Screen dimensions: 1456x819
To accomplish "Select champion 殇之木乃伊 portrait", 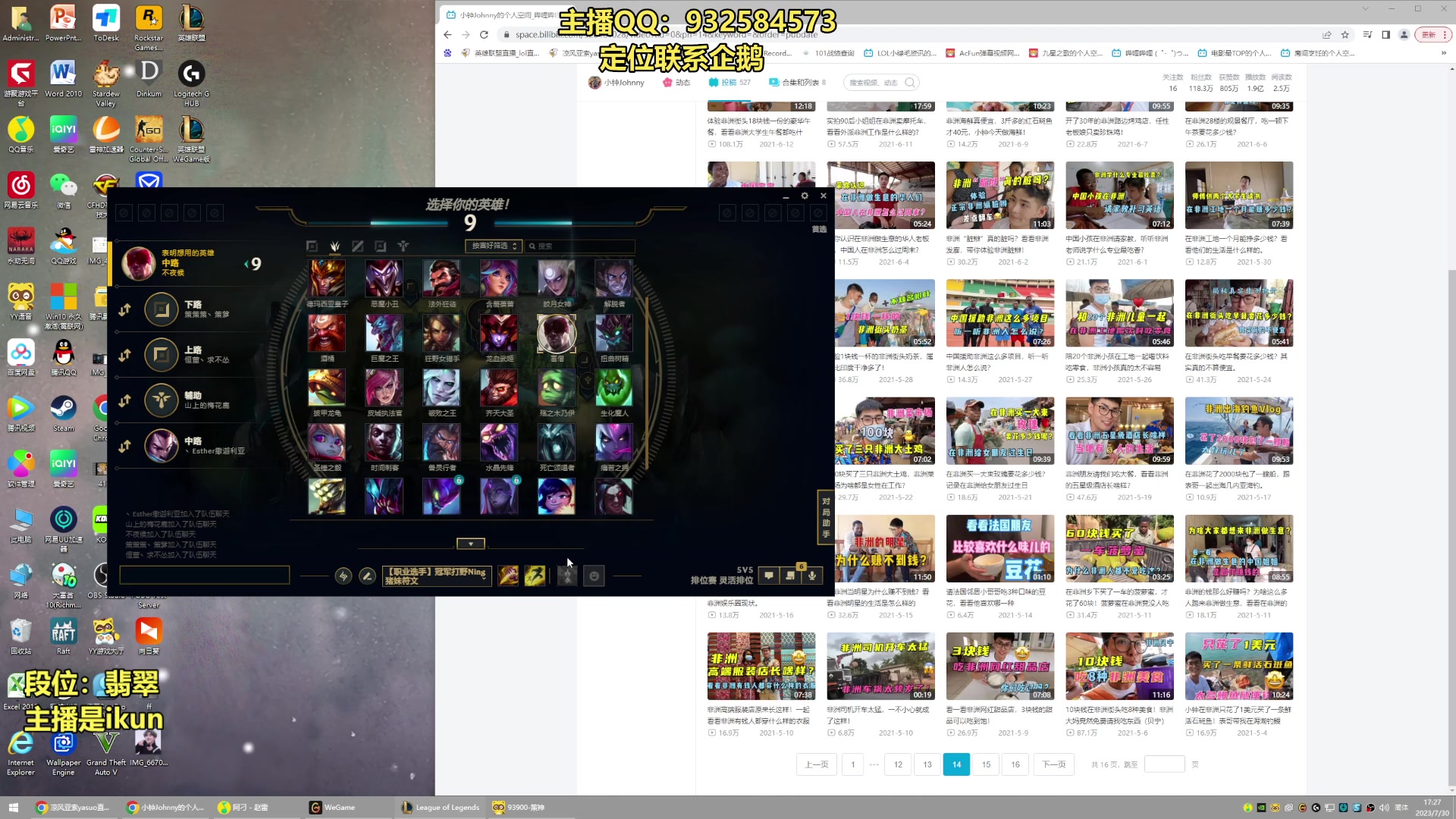I will click(x=557, y=388).
